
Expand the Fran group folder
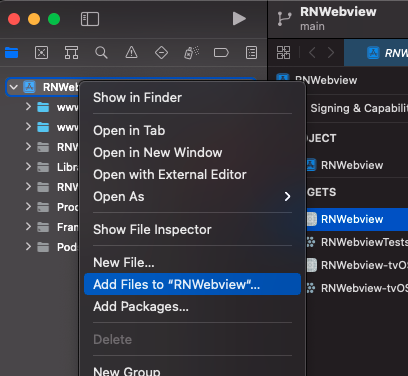point(28,227)
